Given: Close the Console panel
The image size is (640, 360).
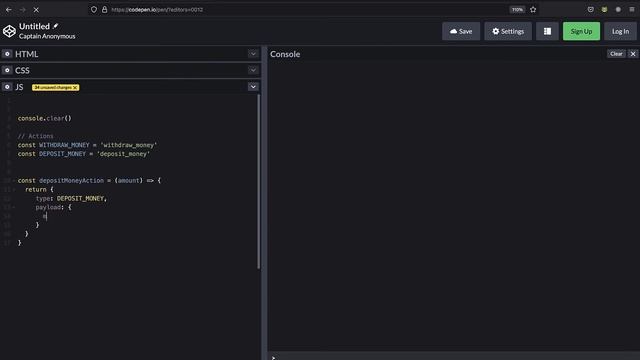Looking at the screenshot, I should click(x=633, y=54).
